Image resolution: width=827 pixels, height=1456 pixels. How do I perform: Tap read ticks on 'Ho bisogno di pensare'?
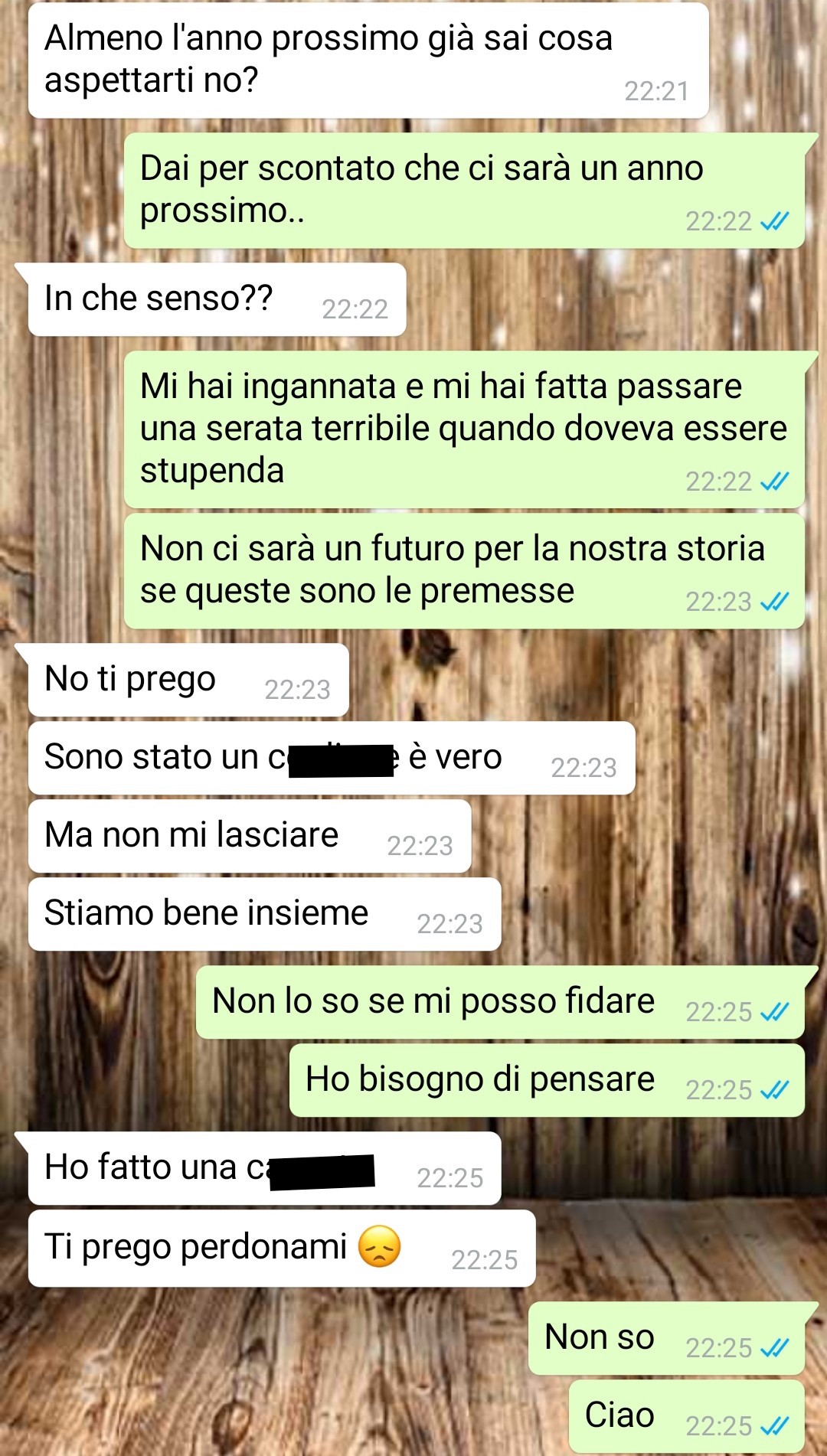click(775, 1090)
